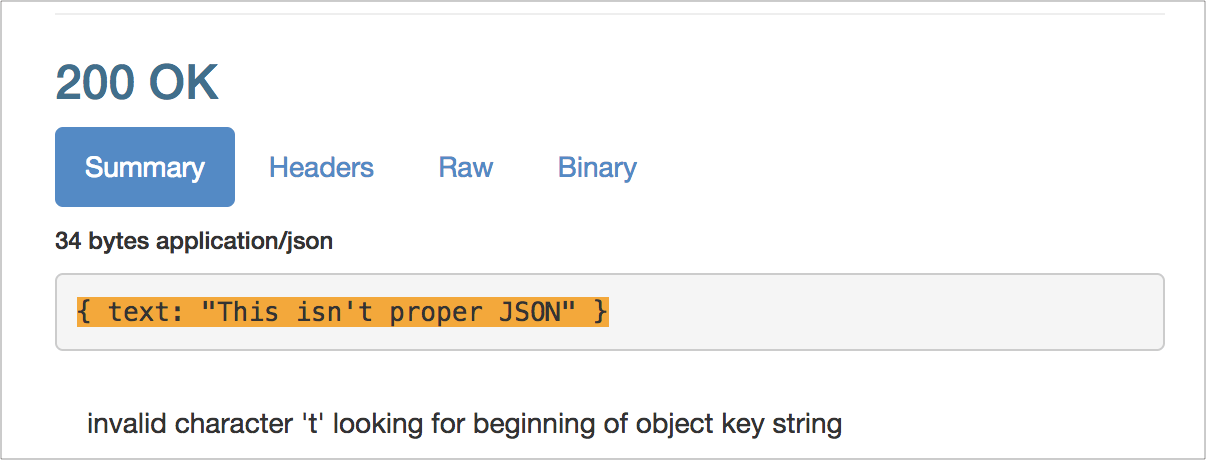Click the closing curly brace in response
Image resolution: width=1206 pixels, height=460 pixels.
(600, 312)
